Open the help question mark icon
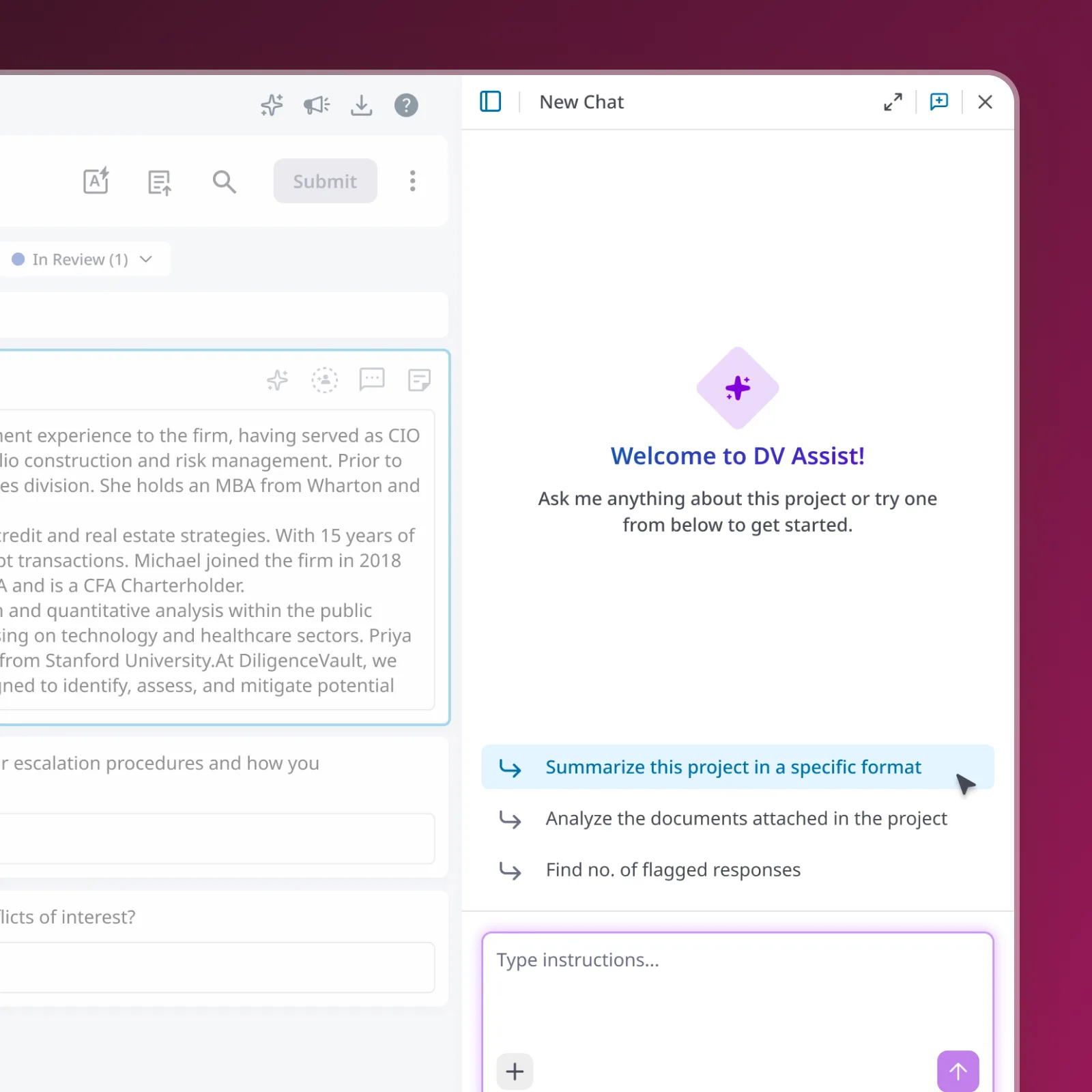The width and height of the screenshot is (1092, 1092). coord(406,105)
